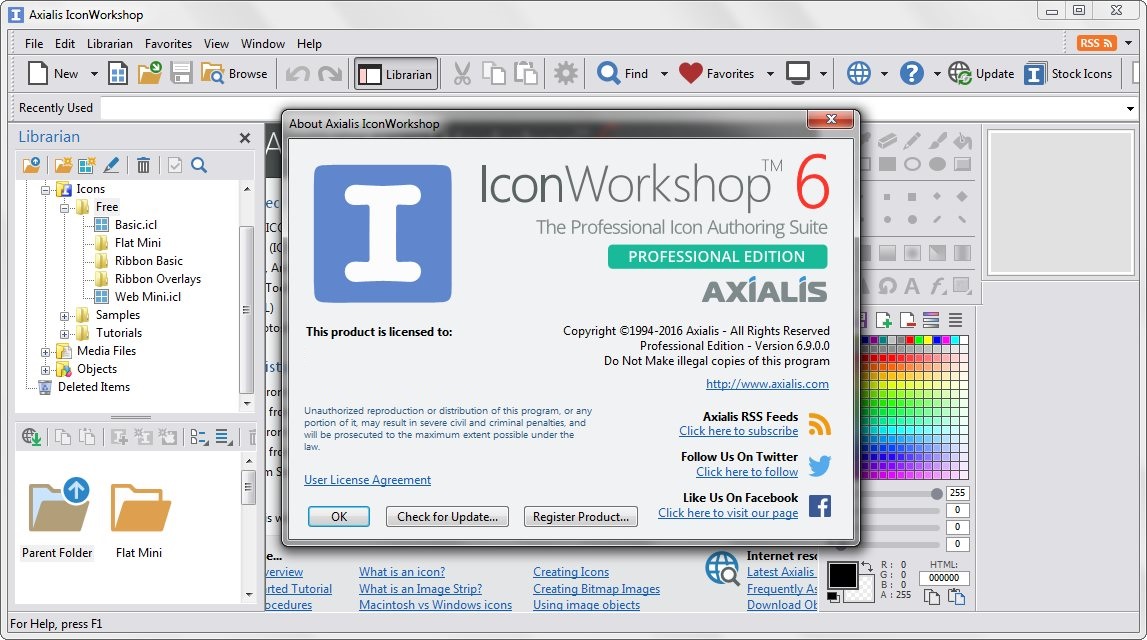Screen dimensions: 1147x640
Task: Click the Save floppy disk icon
Action: point(181,73)
